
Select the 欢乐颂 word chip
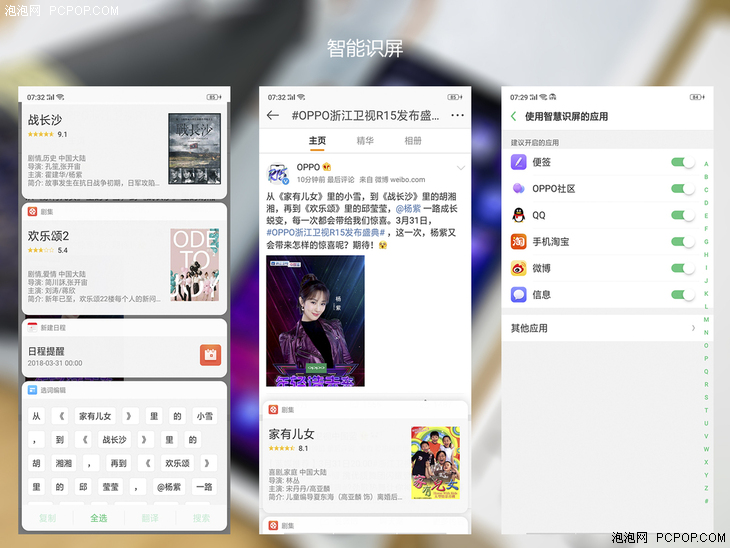pos(177,463)
